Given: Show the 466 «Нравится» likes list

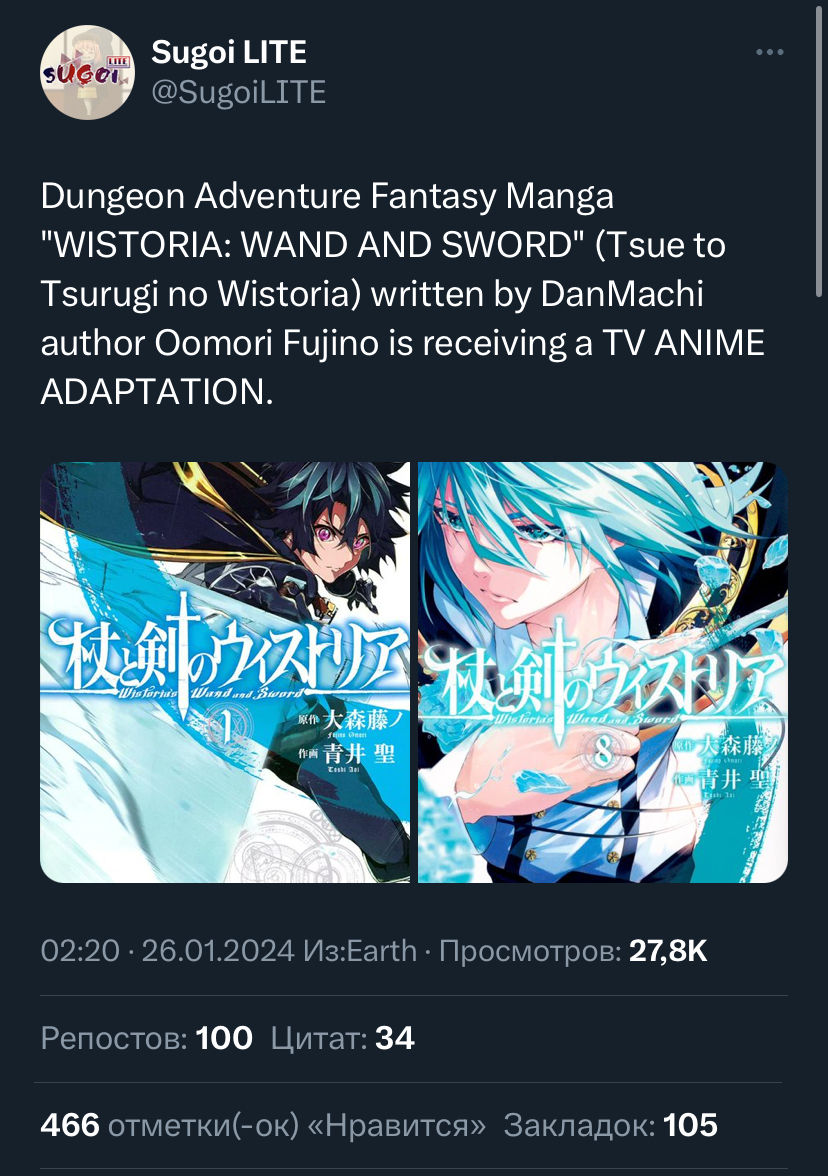Looking at the screenshot, I should 263,1125.
